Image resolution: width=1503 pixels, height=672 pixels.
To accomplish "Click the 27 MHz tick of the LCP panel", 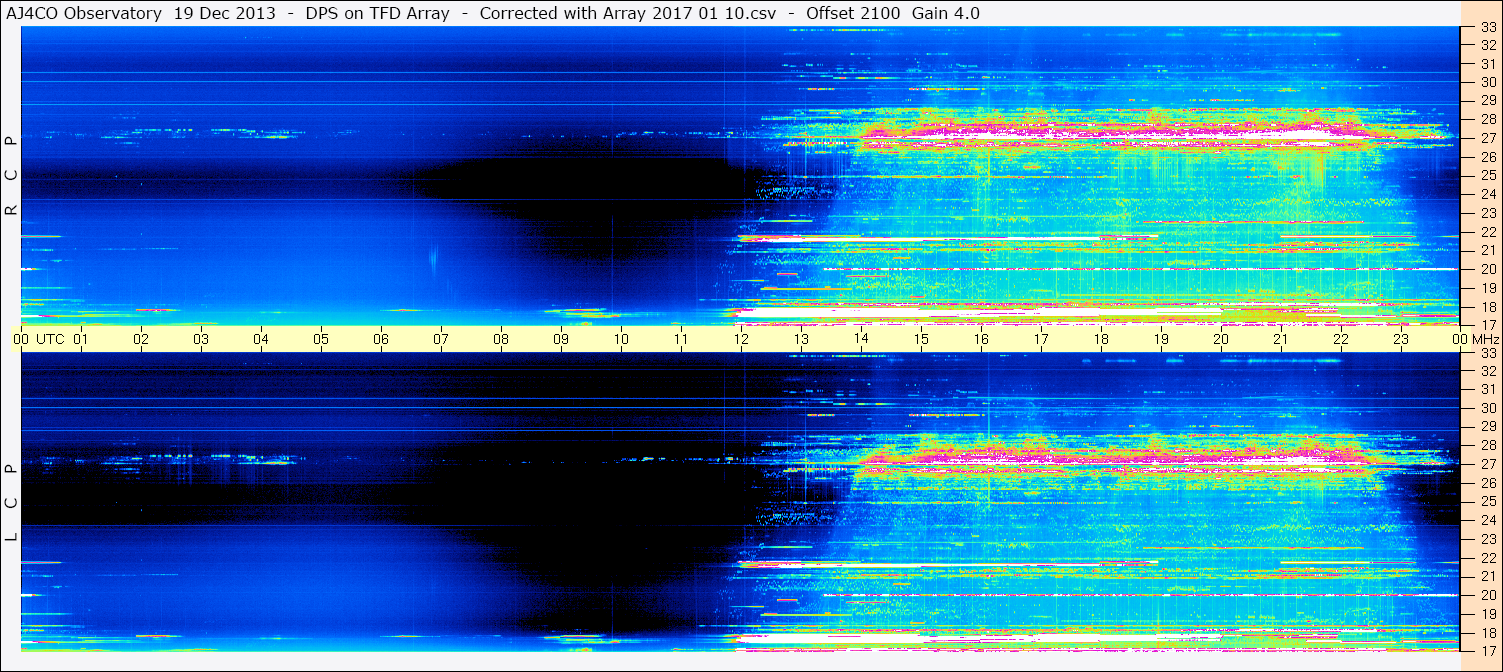I will tap(1487, 464).
